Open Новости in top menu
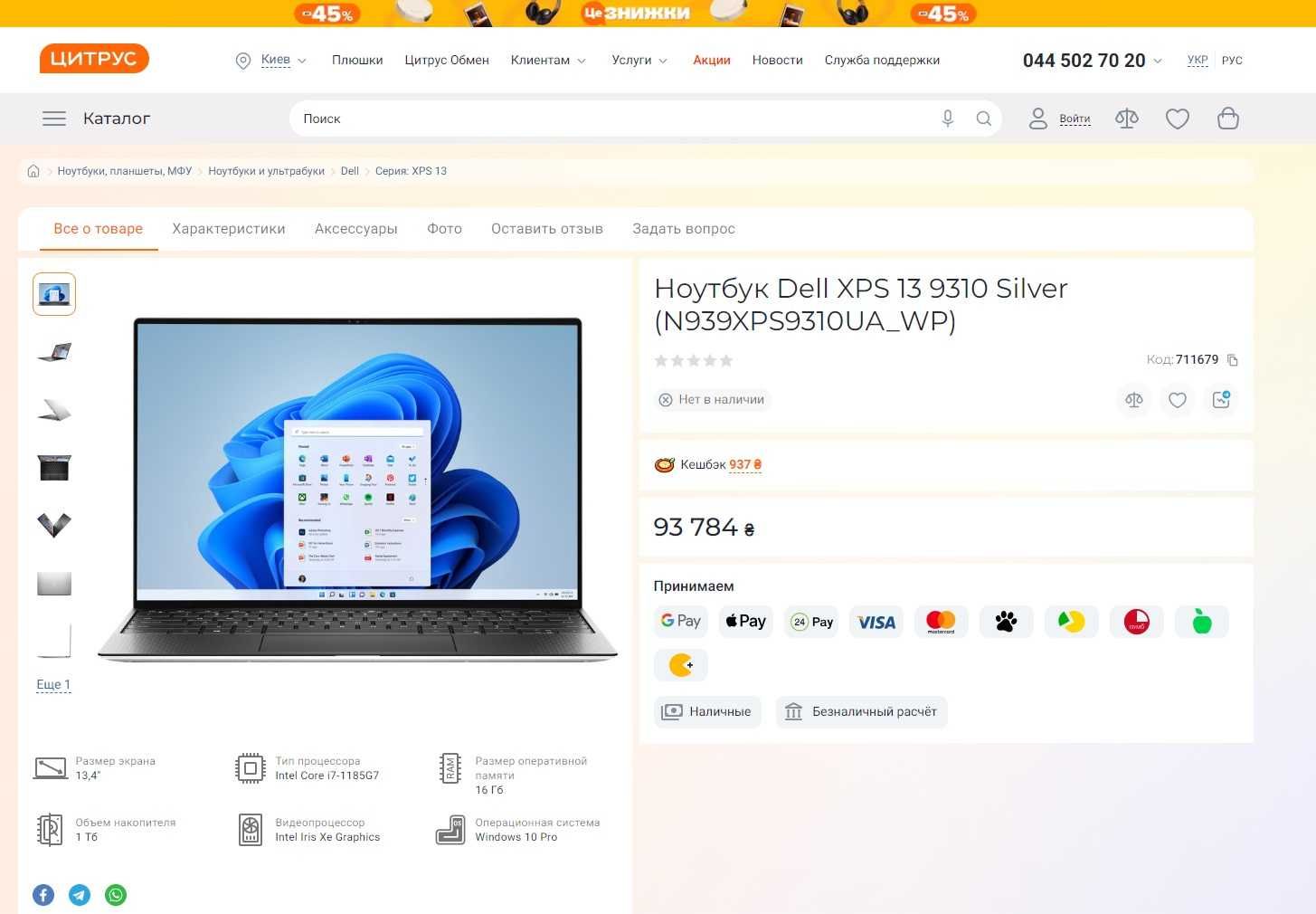This screenshot has width=1316, height=914. [778, 60]
